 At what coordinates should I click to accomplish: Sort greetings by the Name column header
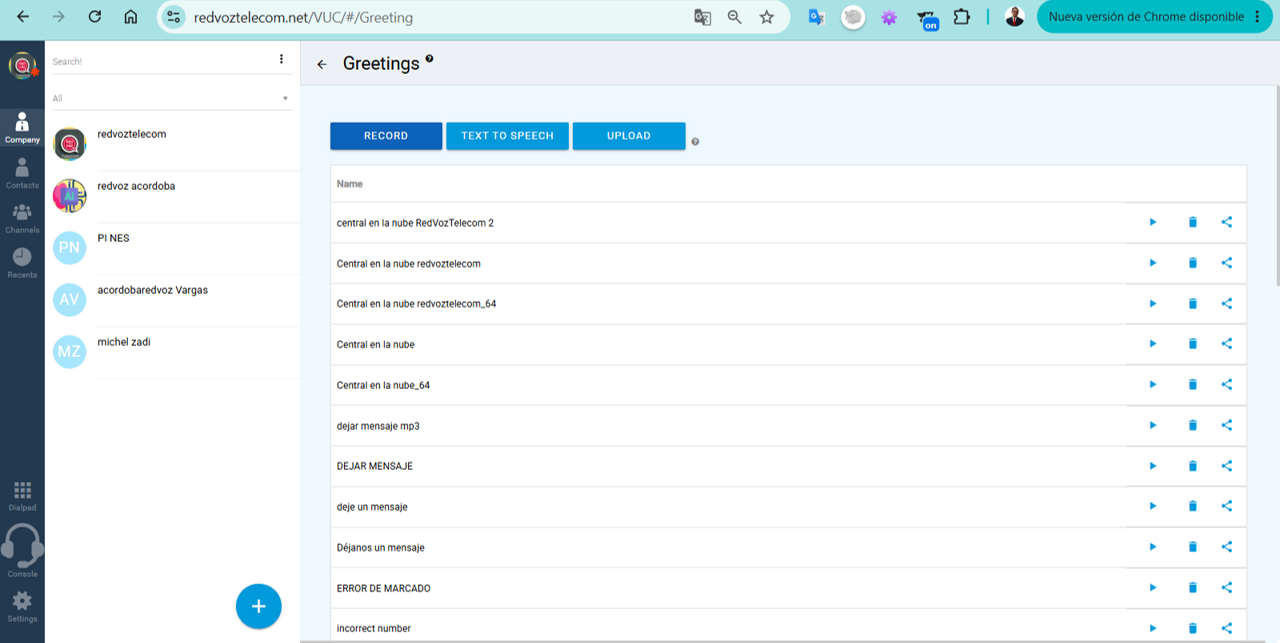pos(350,184)
